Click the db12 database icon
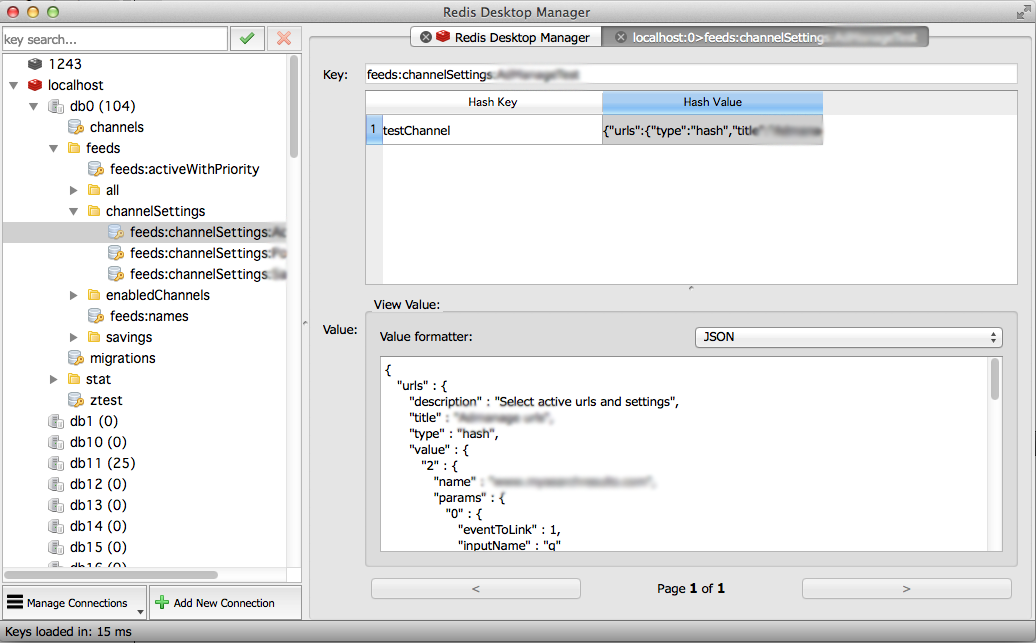Image resolution: width=1036 pixels, height=643 pixels. pyautogui.click(x=56, y=484)
